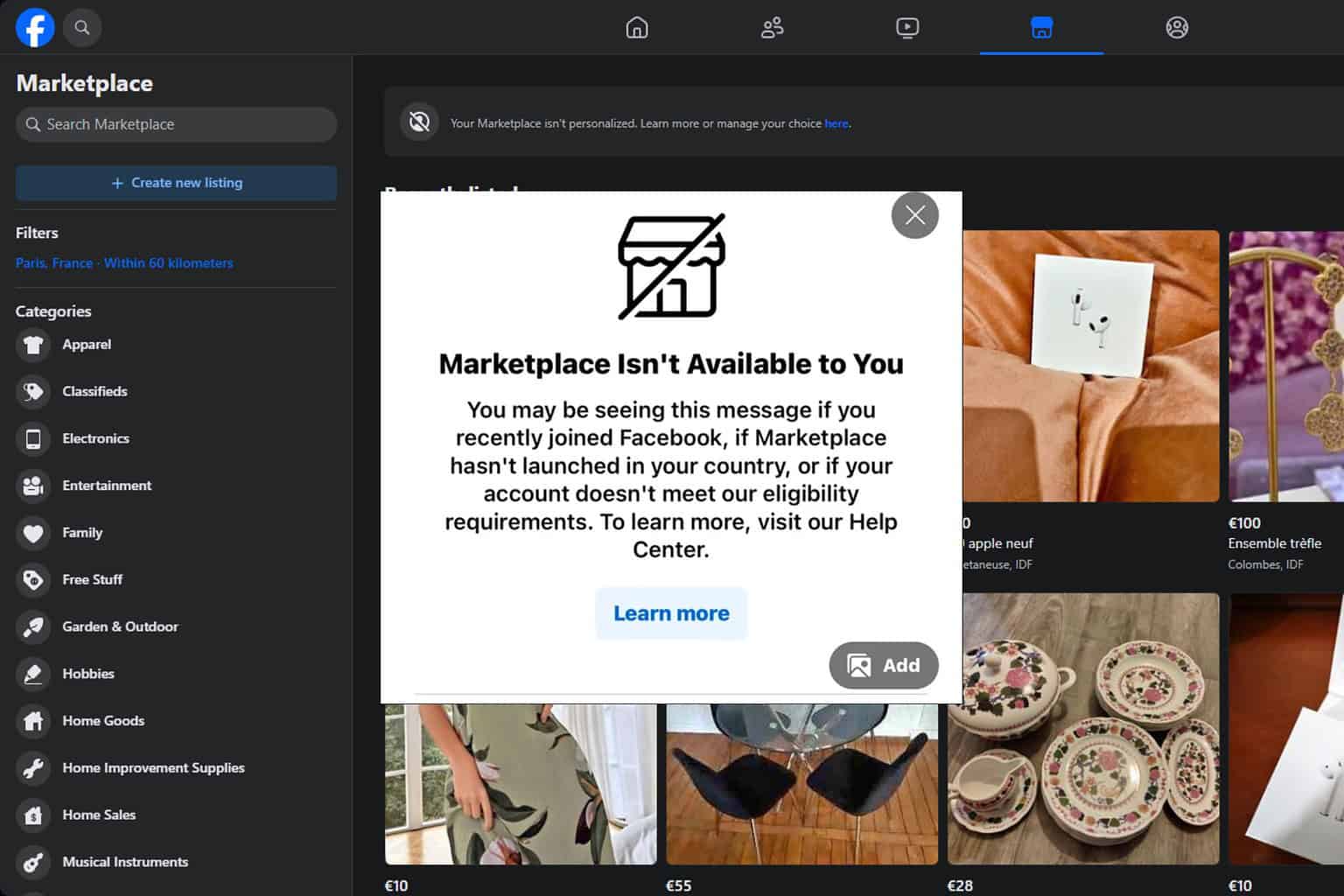Click the Apparel t-shirt icon
1344x896 pixels.
tap(33, 345)
